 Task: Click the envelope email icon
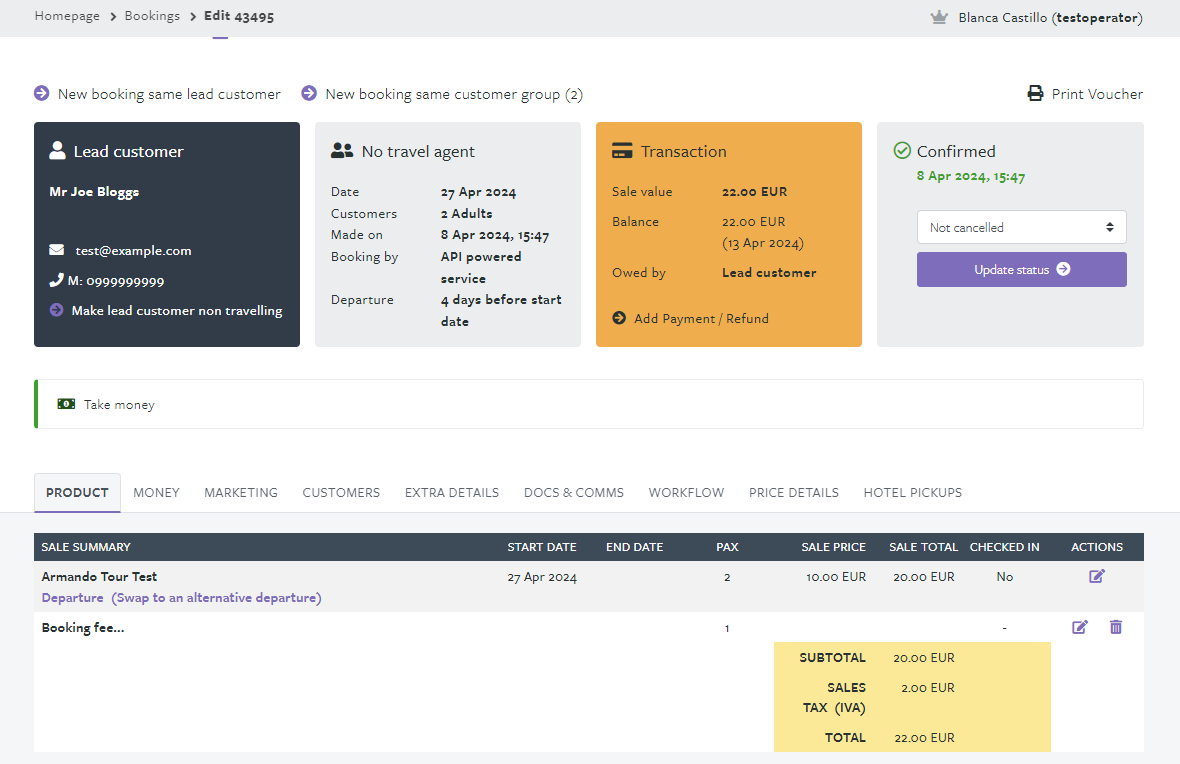point(56,250)
